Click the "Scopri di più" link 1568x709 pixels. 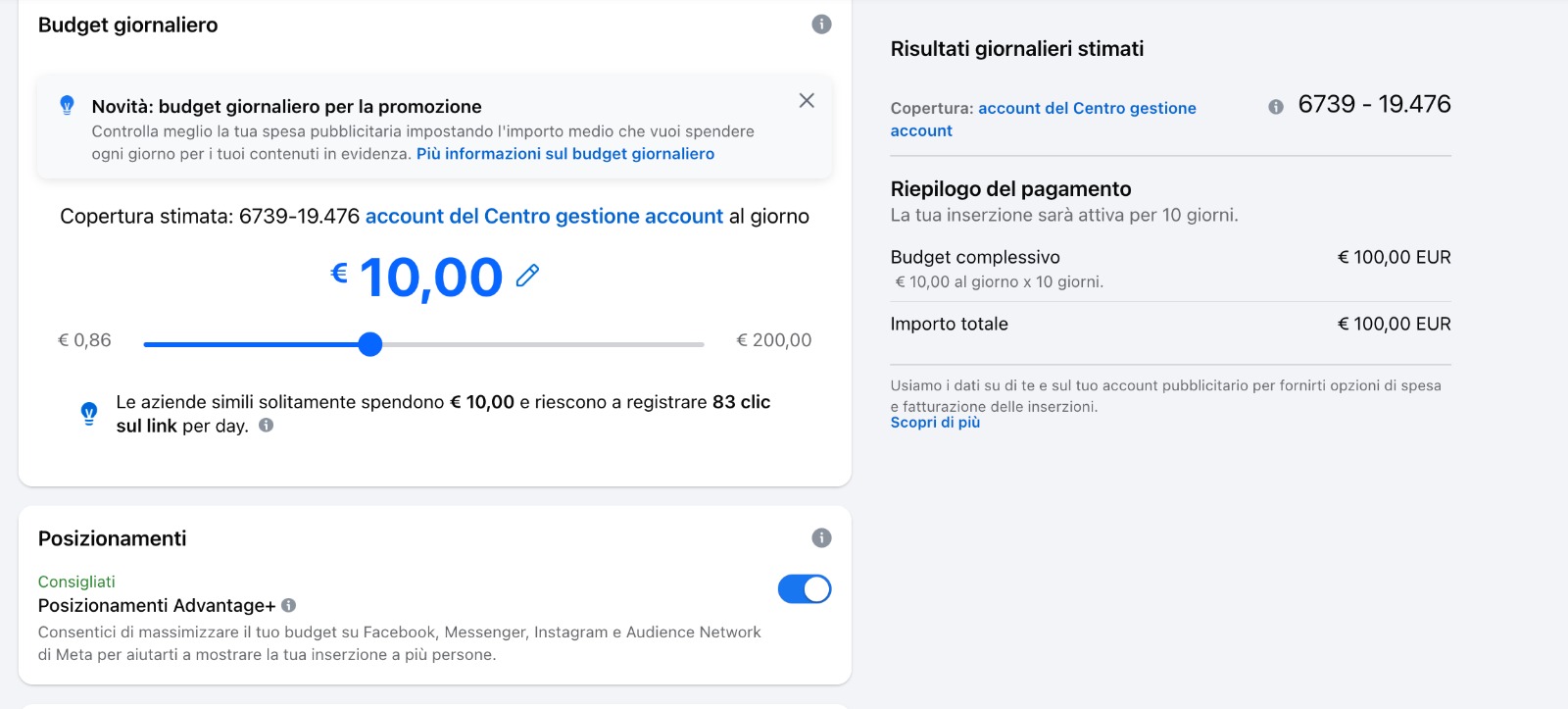click(935, 423)
